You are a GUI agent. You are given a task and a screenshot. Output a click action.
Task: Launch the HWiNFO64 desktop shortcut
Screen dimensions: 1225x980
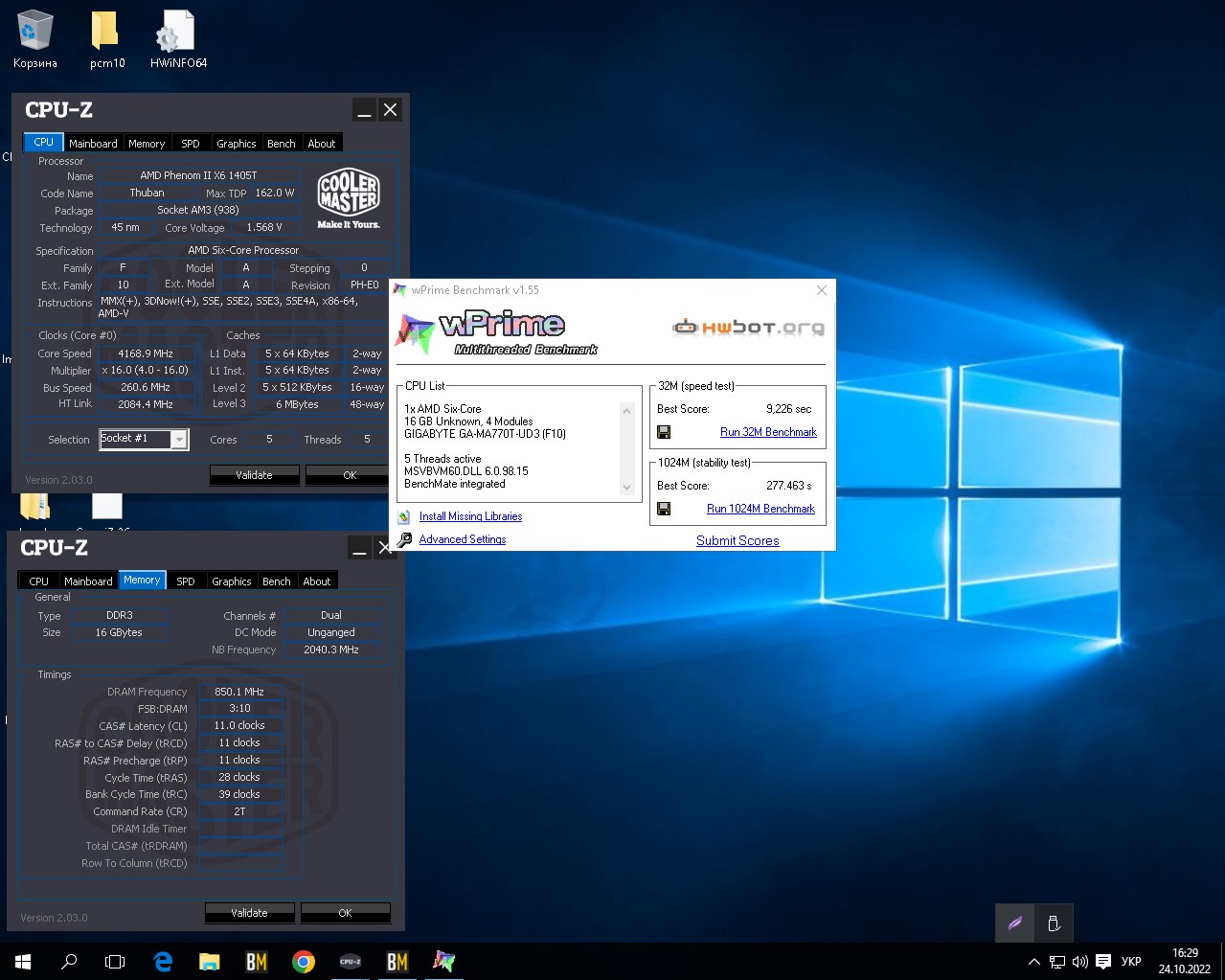[x=178, y=40]
